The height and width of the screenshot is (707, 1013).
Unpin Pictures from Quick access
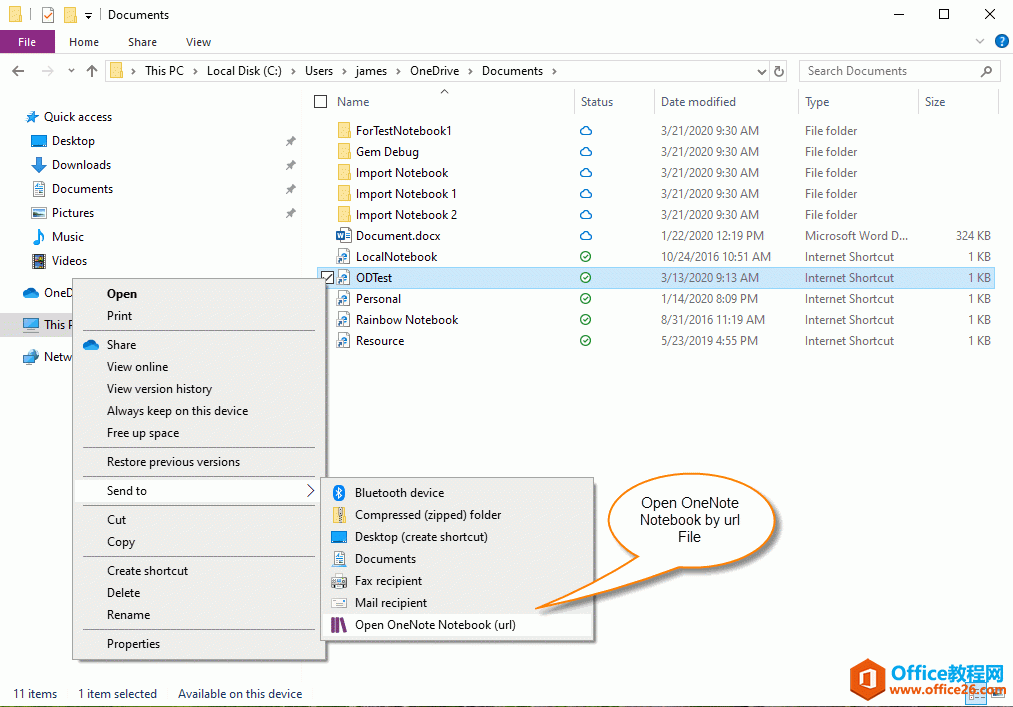(291, 213)
